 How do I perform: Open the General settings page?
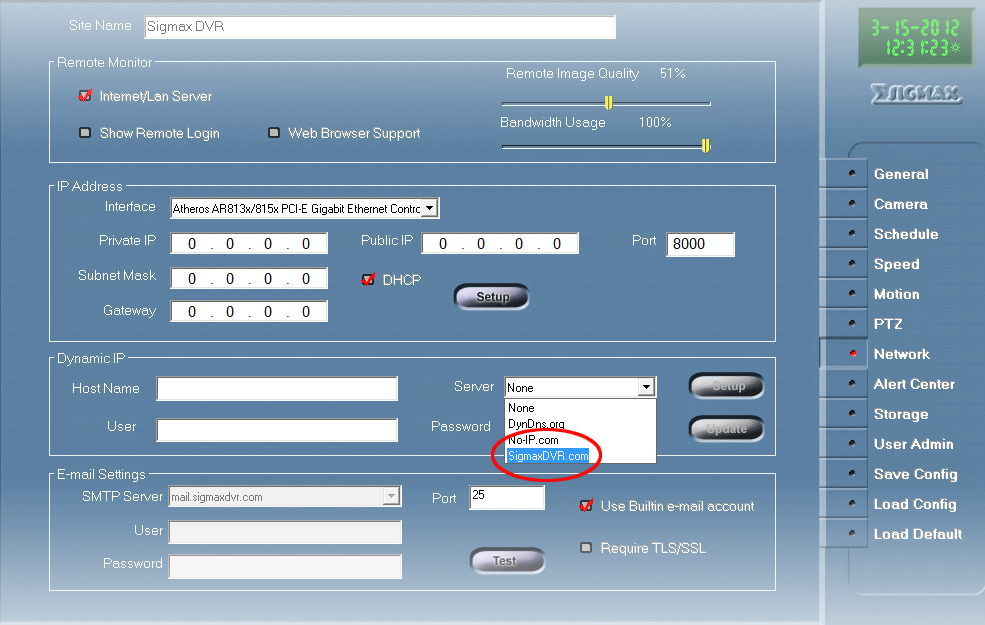[x=900, y=174]
